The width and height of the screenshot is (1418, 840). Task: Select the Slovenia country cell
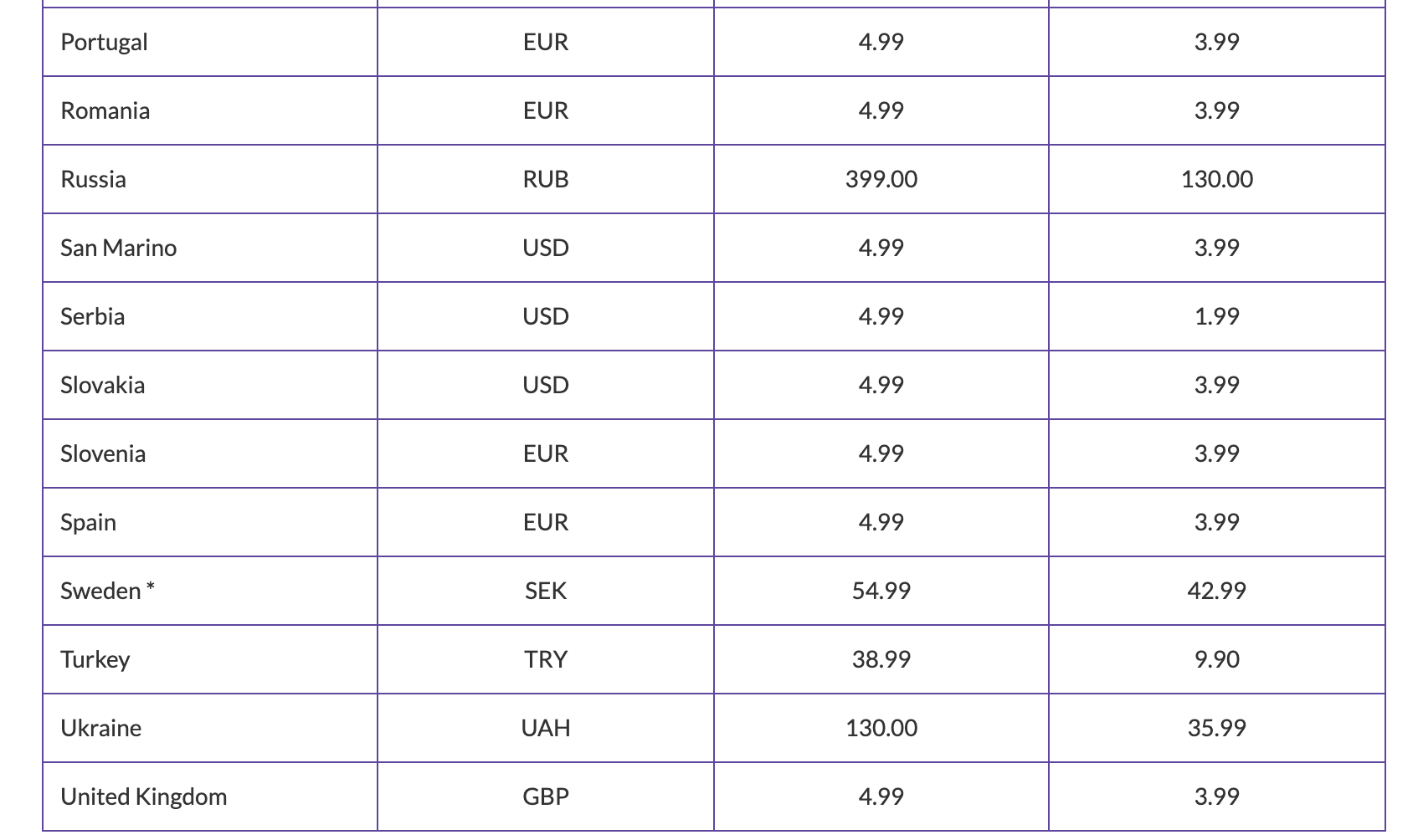click(103, 453)
